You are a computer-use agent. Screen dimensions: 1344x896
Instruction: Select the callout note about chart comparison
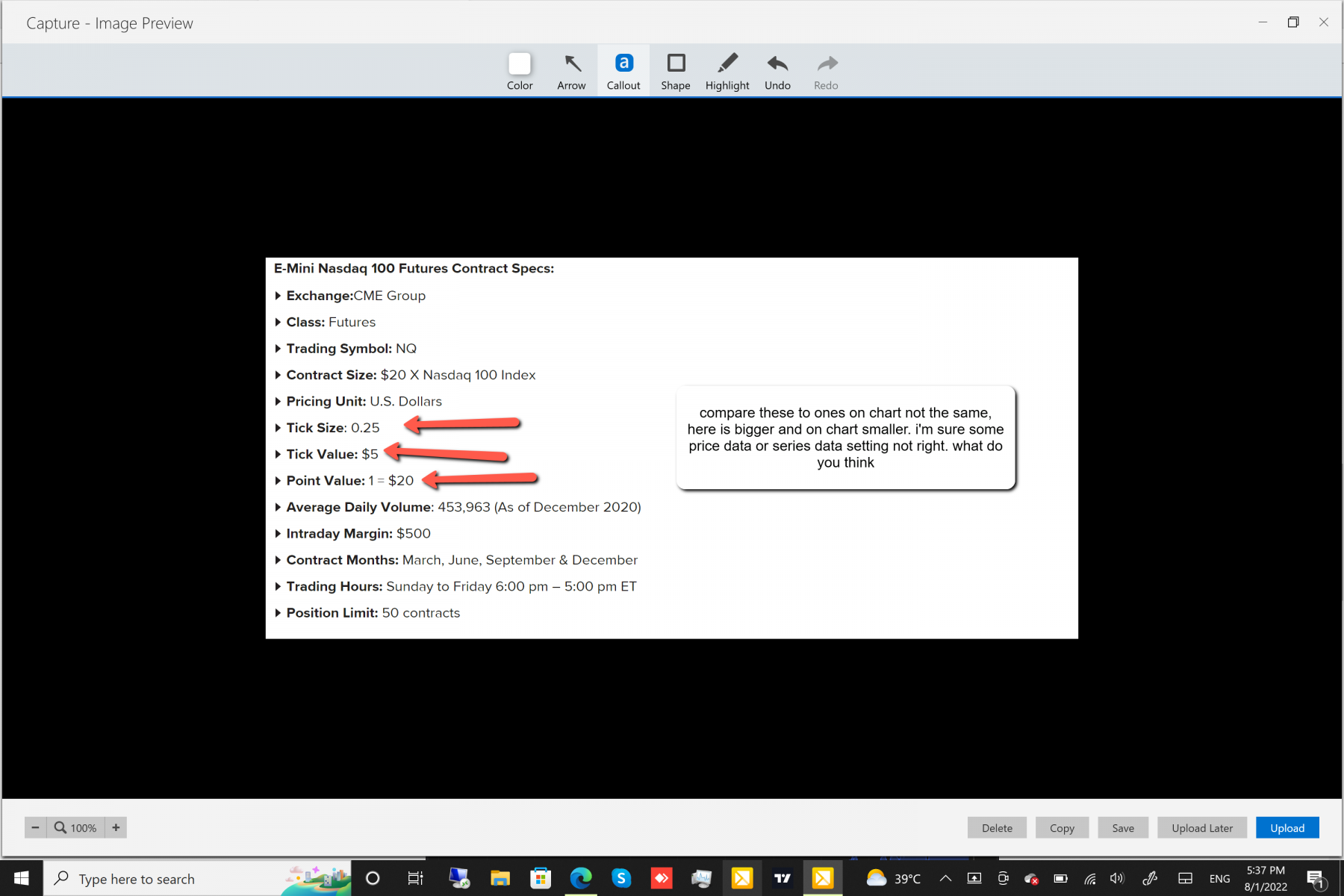(845, 438)
